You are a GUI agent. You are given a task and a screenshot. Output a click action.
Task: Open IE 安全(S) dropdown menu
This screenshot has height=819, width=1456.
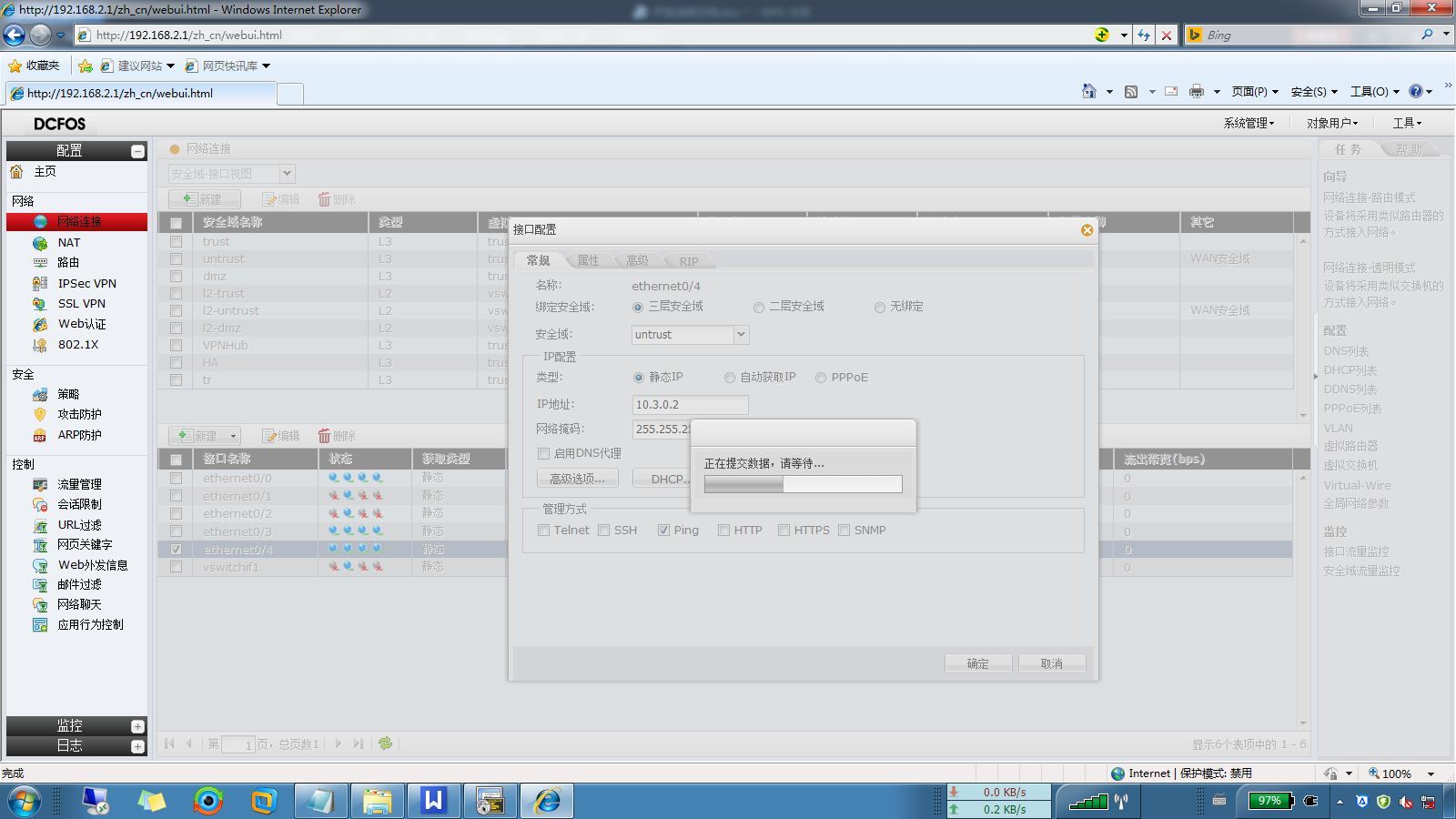click(1314, 91)
